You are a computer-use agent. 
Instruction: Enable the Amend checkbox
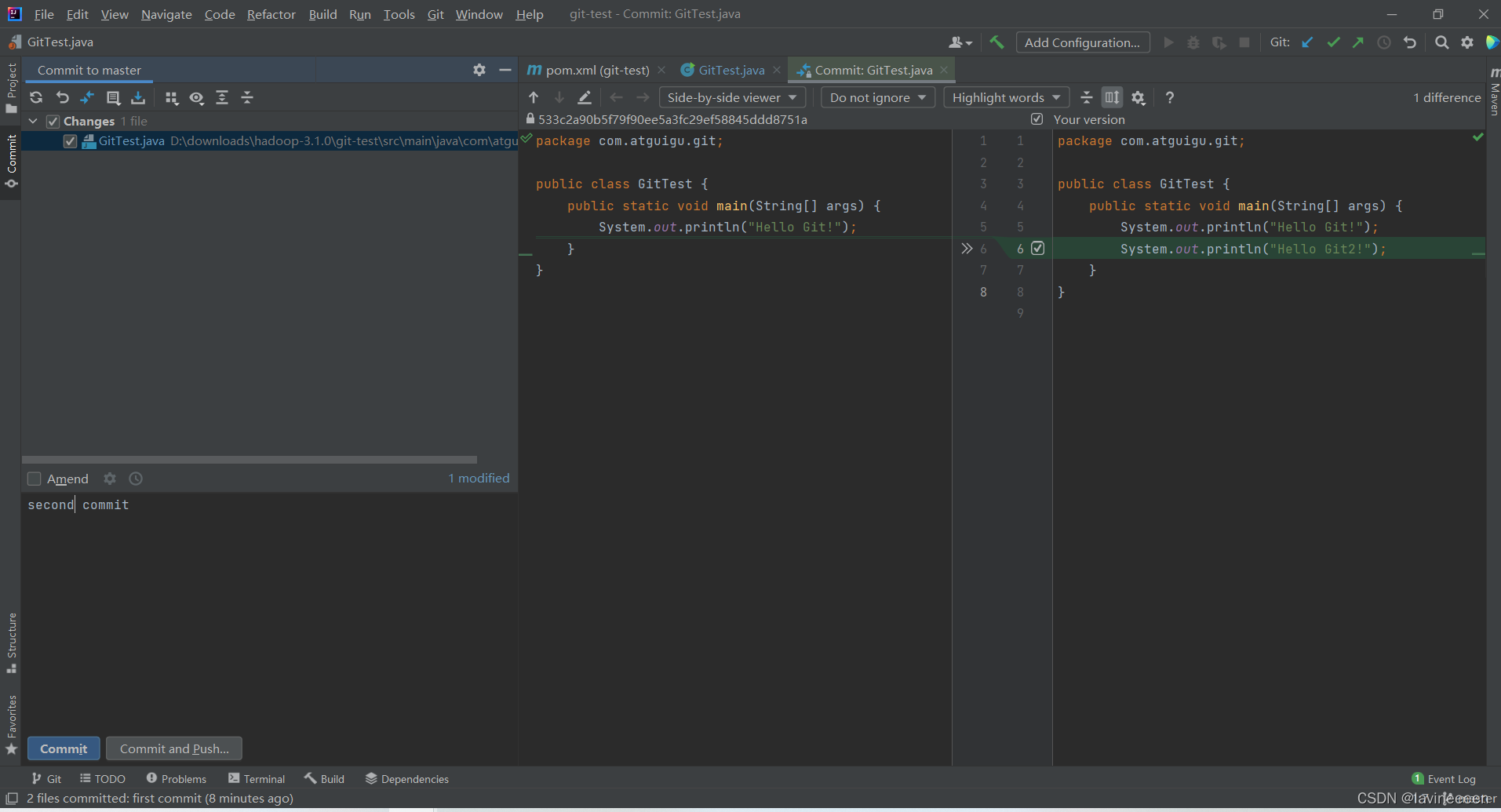[x=34, y=479]
